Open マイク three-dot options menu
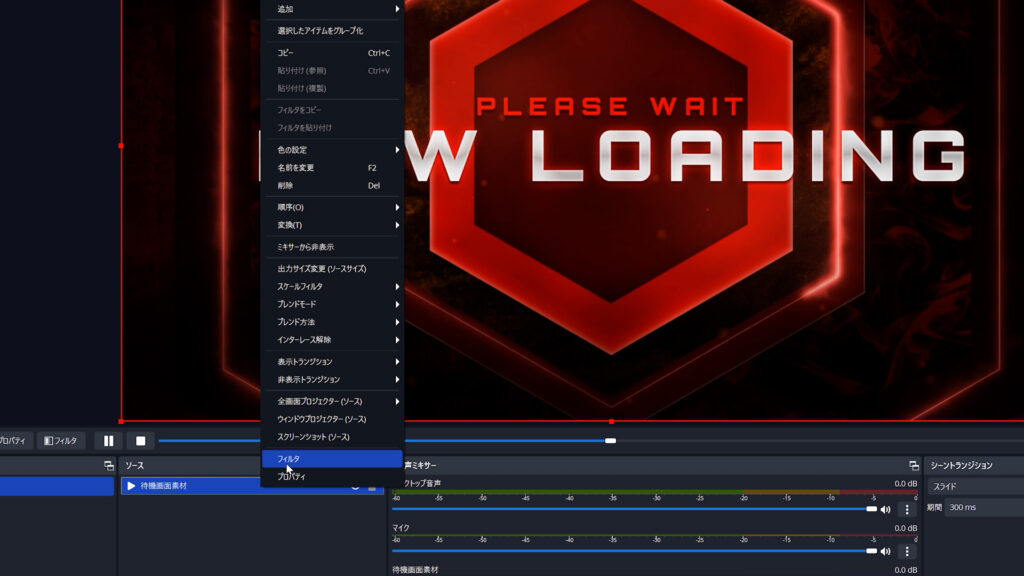Screen dimensions: 1024x576 pyautogui.click(x=907, y=551)
